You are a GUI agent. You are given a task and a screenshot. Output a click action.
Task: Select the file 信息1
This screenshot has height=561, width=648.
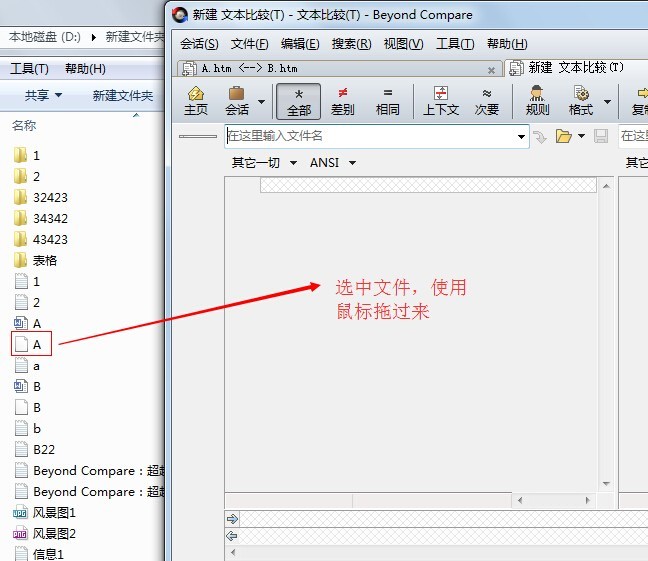click(x=39, y=554)
